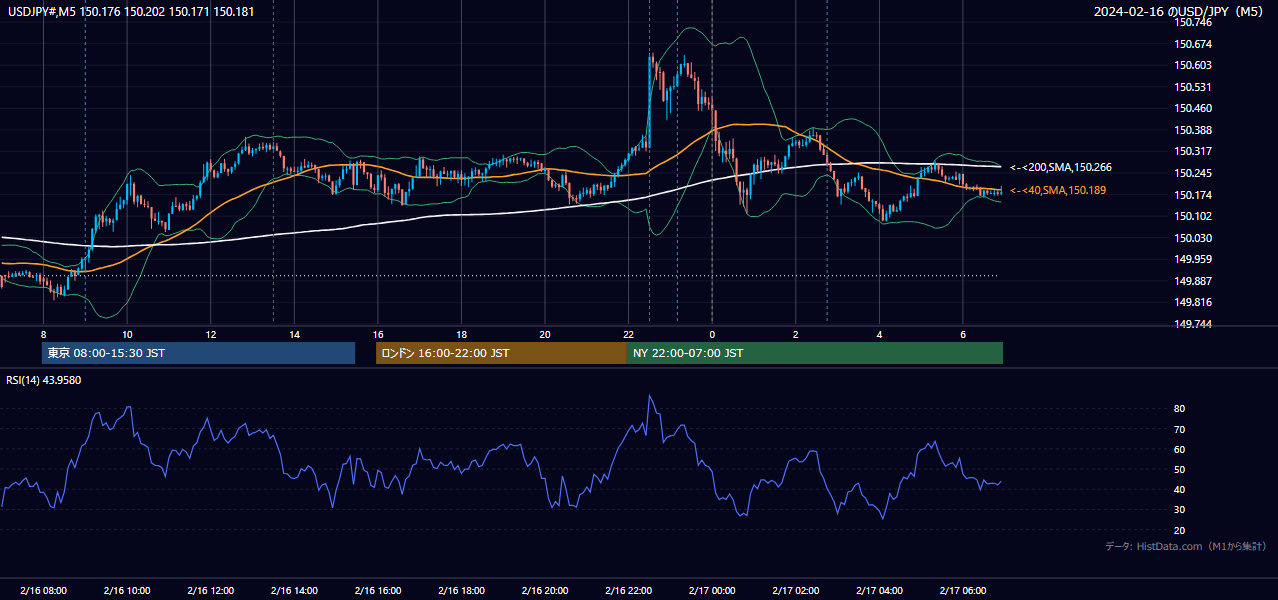Click hour tick 2 under price chart

[795, 334]
